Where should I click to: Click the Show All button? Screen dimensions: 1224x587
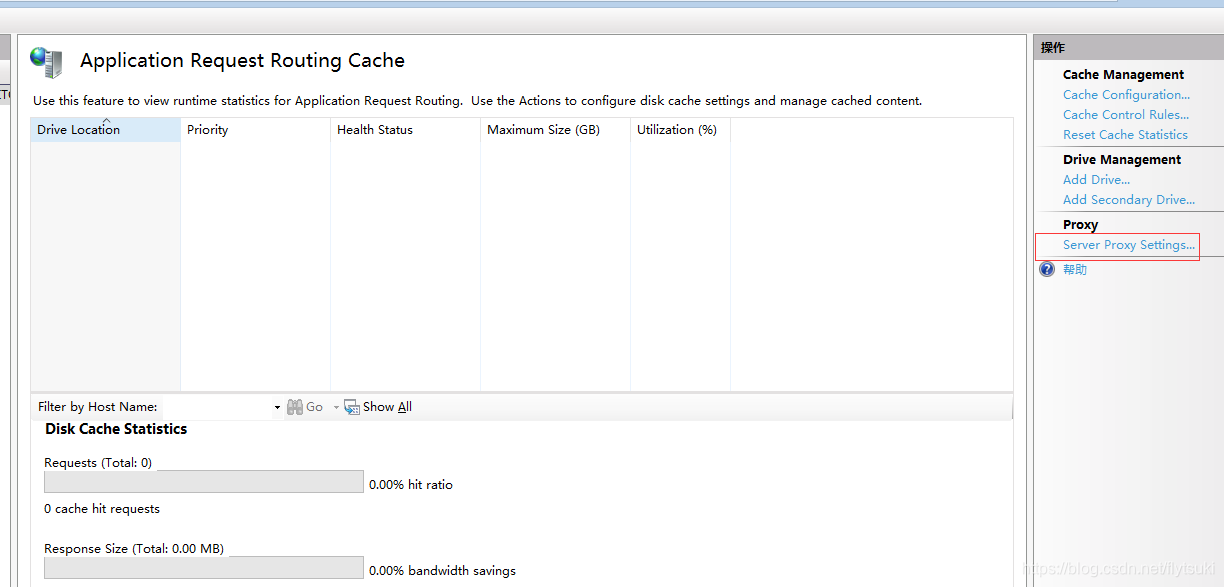[x=378, y=407]
